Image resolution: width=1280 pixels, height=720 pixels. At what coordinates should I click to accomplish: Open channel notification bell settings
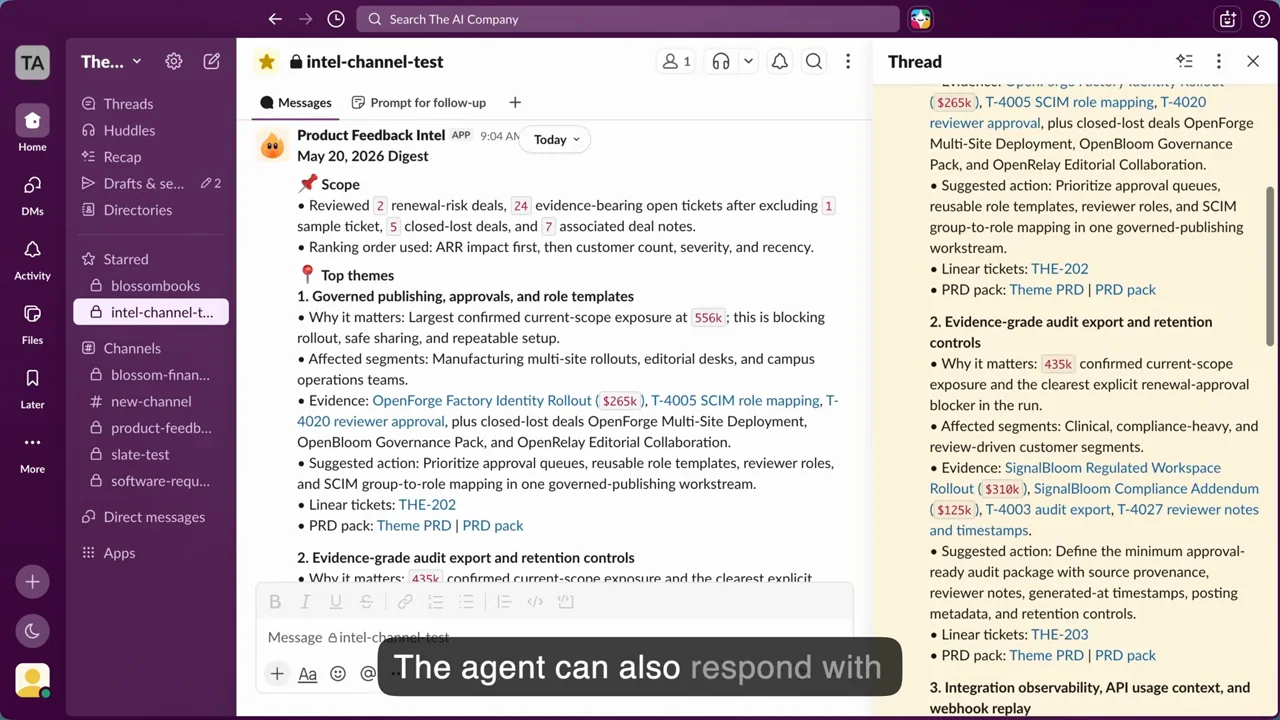coord(780,62)
